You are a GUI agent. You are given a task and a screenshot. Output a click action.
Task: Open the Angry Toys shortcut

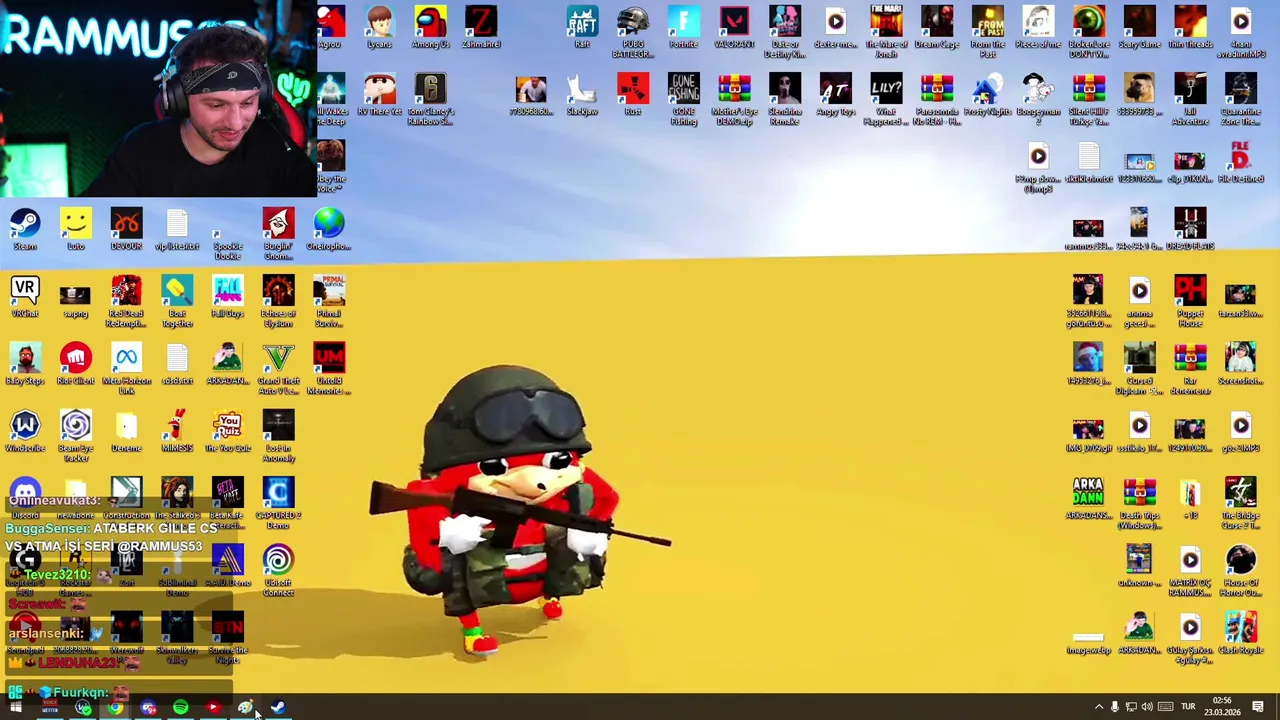coord(836,94)
